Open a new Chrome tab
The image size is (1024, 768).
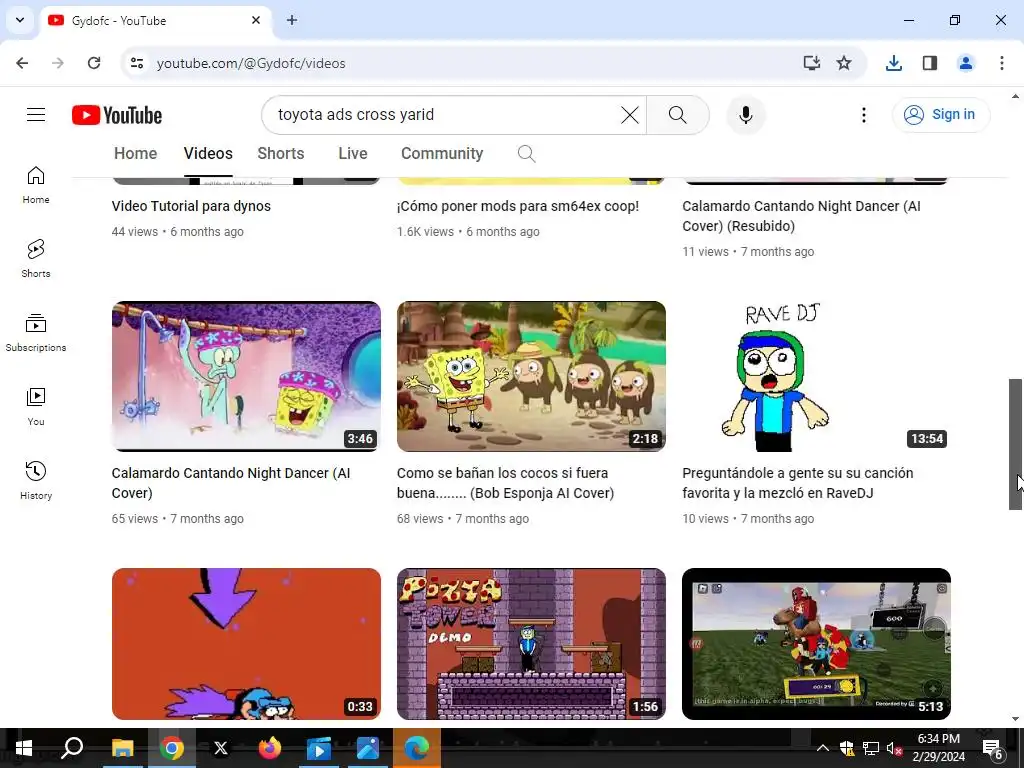tap(292, 20)
